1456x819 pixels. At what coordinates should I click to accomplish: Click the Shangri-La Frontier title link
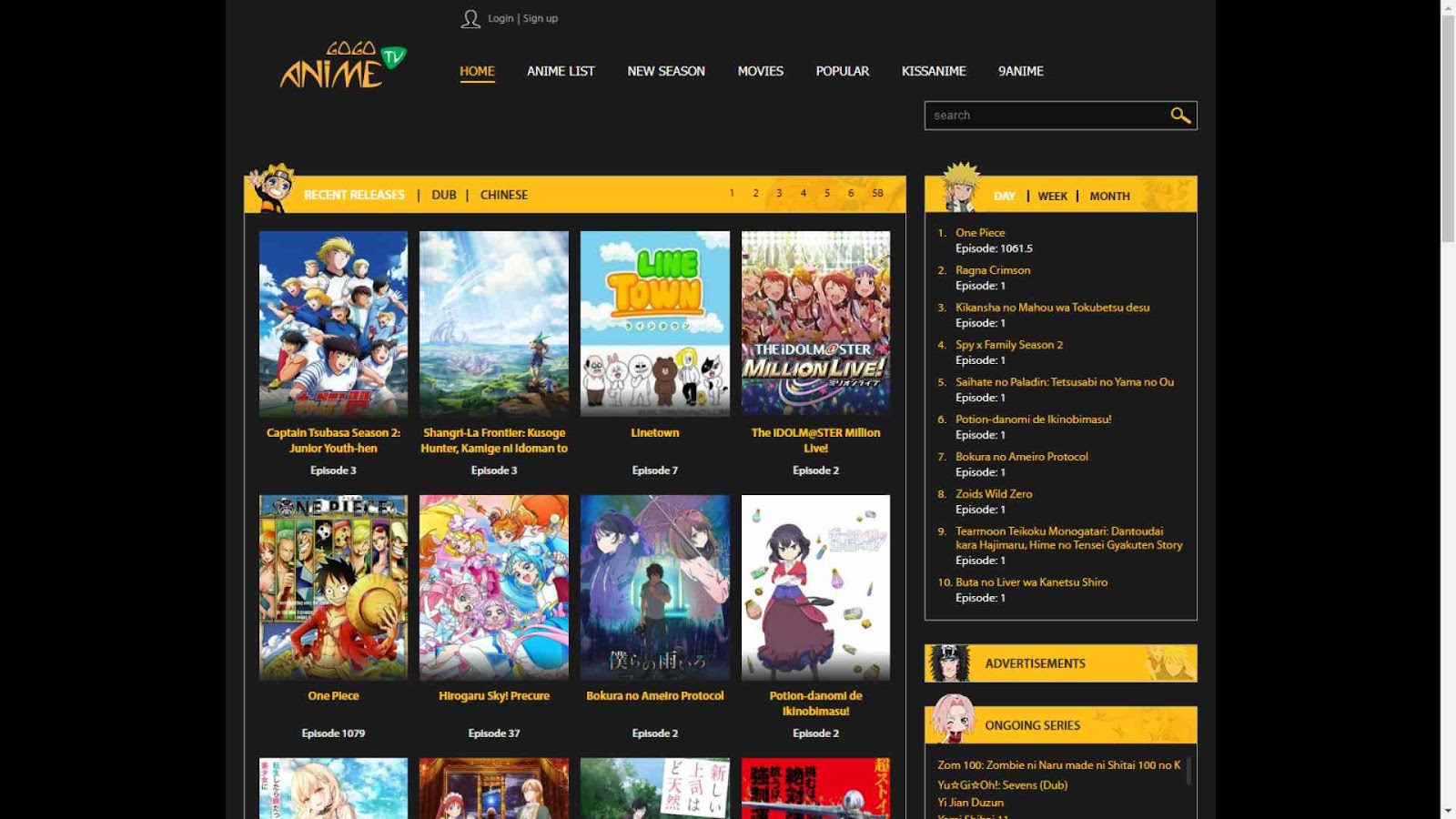tap(494, 440)
